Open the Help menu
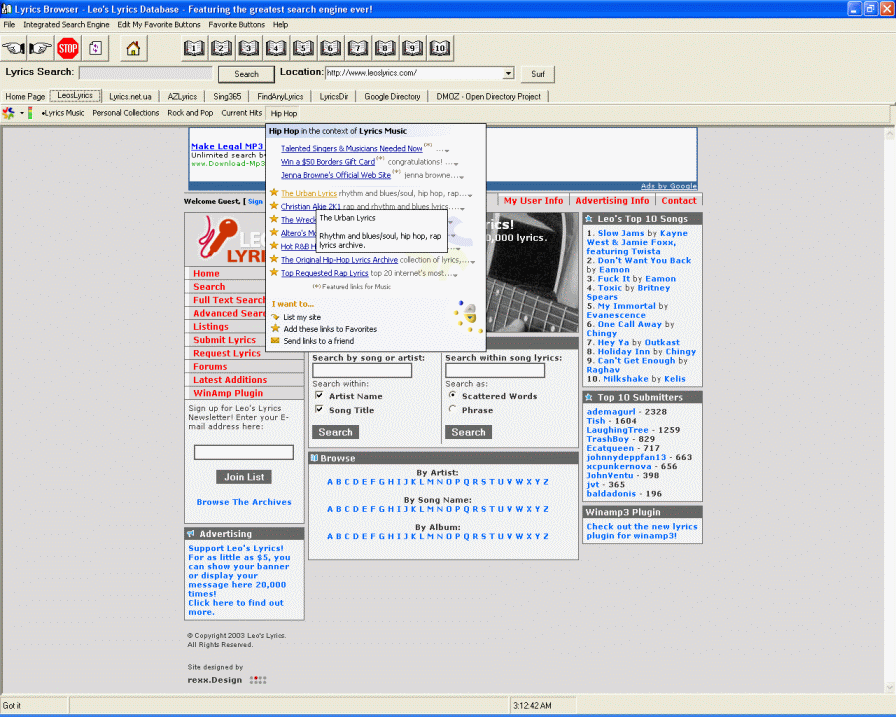 280,25
